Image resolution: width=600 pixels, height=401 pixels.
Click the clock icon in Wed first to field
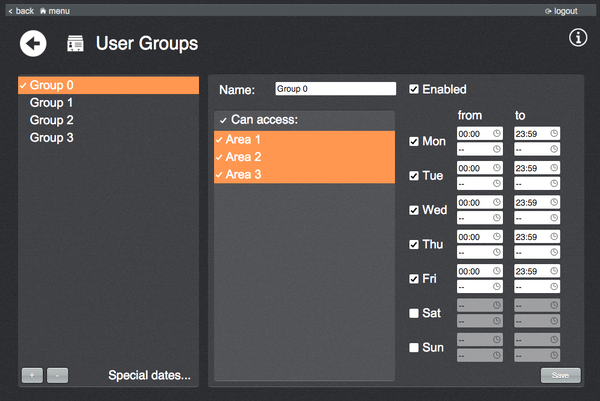click(x=554, y=202)
